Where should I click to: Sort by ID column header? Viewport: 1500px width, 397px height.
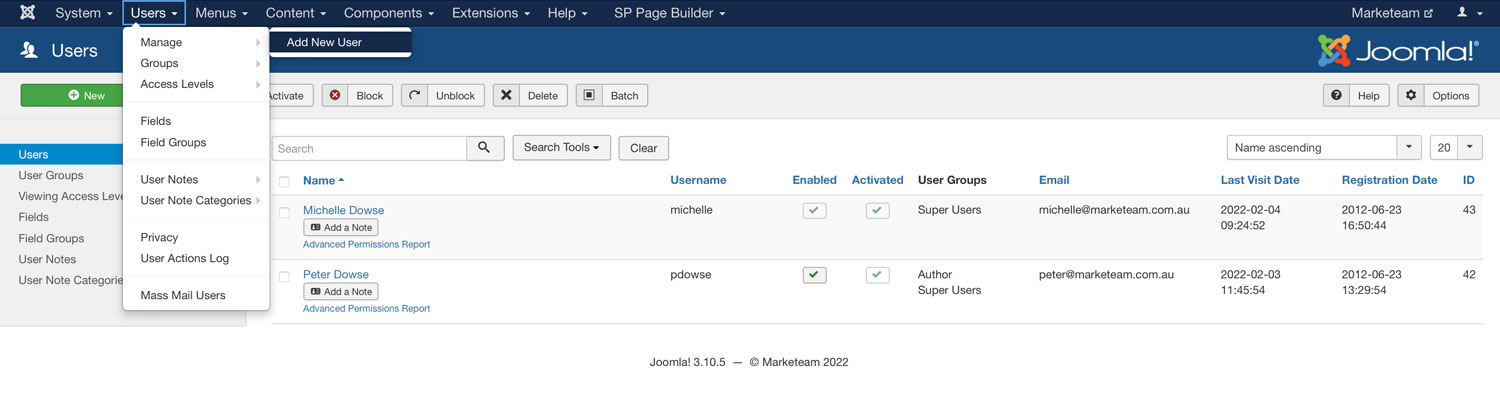[x=1468, y=180]
